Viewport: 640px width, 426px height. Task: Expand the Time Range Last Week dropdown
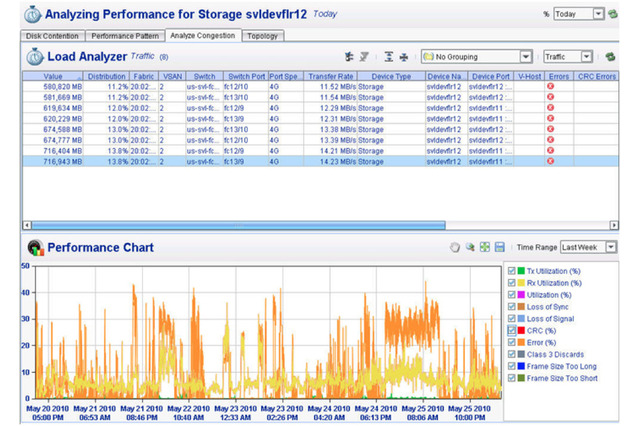[588, 247]
